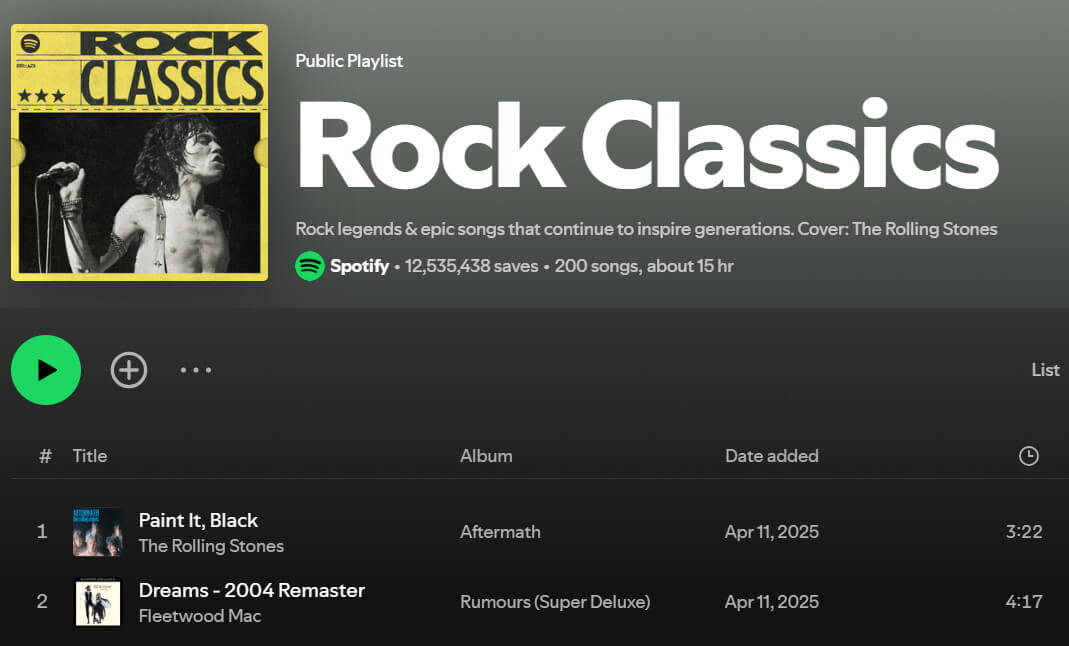Open the Rock Classics playlist cover image
This screenshot has height=646, width=1069.
[x=139, y=152]
